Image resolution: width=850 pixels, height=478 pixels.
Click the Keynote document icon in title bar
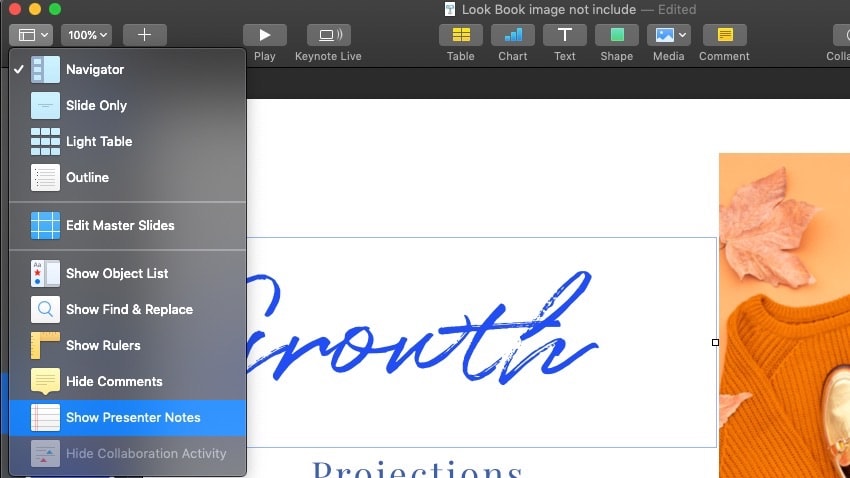tap(450, 9)
